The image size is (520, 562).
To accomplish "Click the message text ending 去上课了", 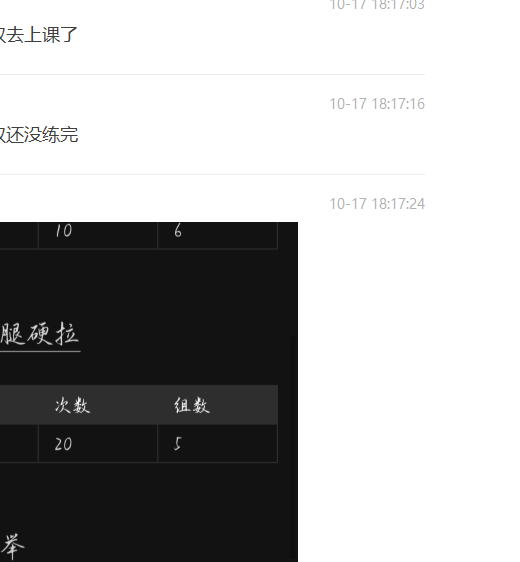I will [x=38, y=35].
